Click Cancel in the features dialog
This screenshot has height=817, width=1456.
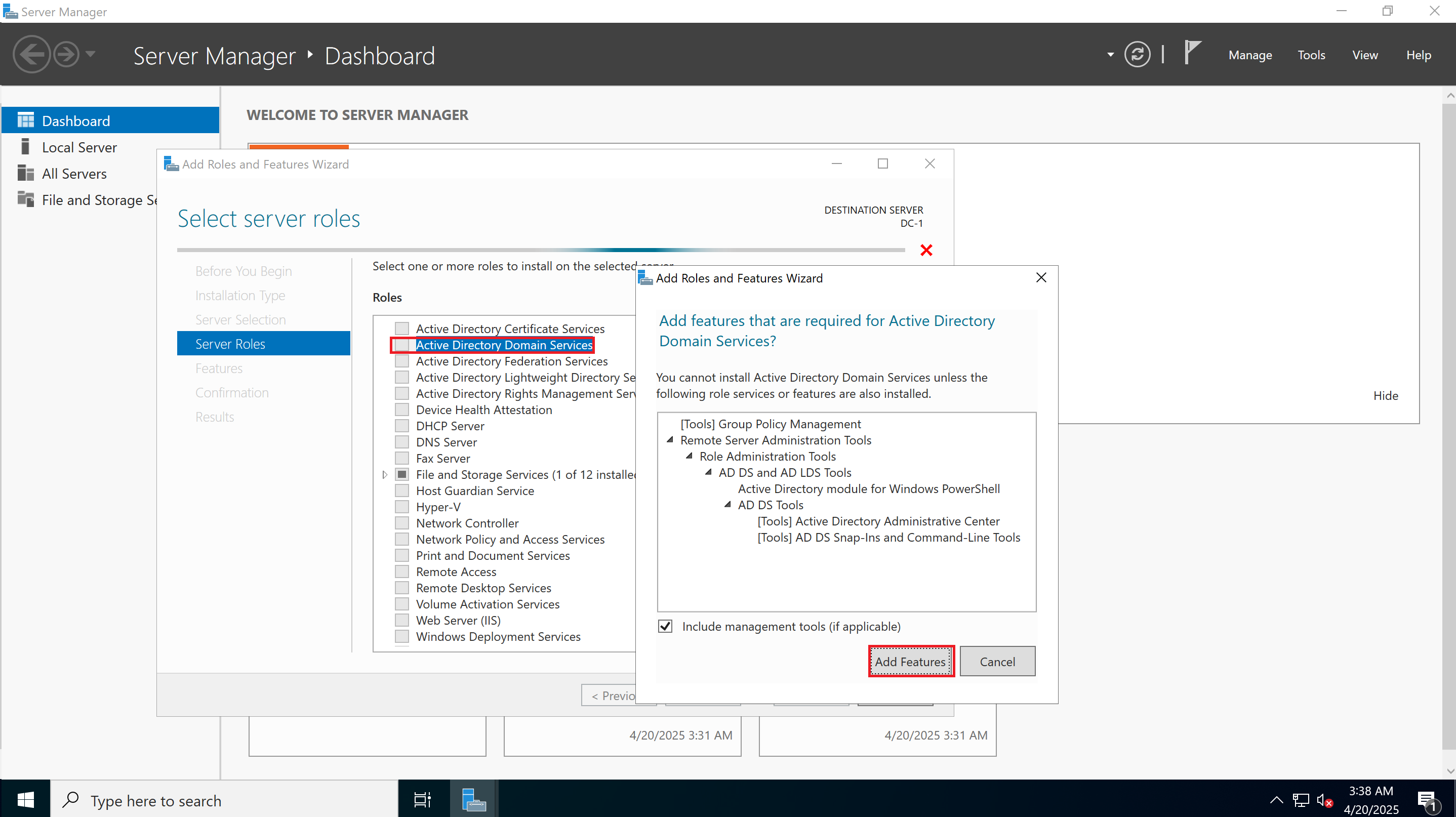pyautogui.click(x=997, y=661)
